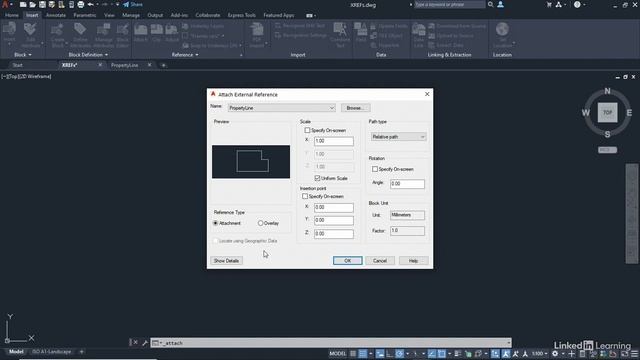Switch to the Model layout tab
Viewport: 640px width, 360px height.
(16, 352)
